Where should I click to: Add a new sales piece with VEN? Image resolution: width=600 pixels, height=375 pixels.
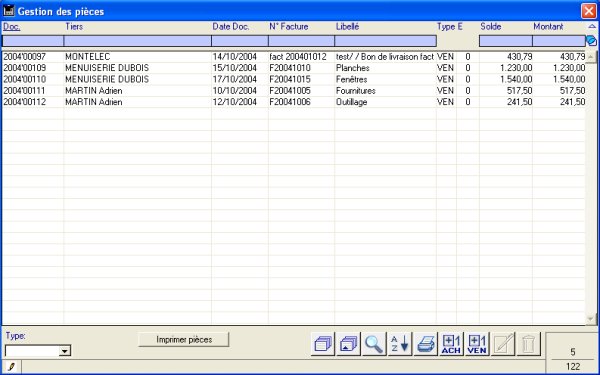coord(477,344)
